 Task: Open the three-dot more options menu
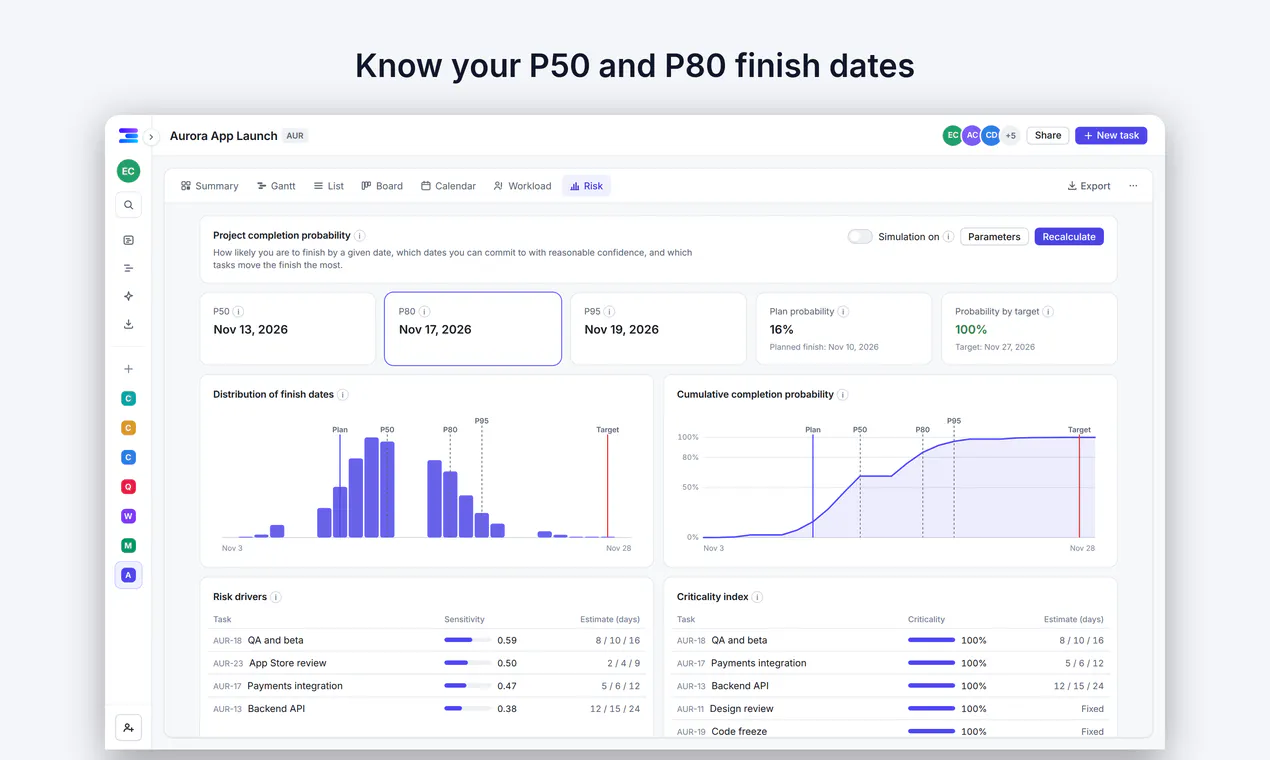pos(1133,186)
